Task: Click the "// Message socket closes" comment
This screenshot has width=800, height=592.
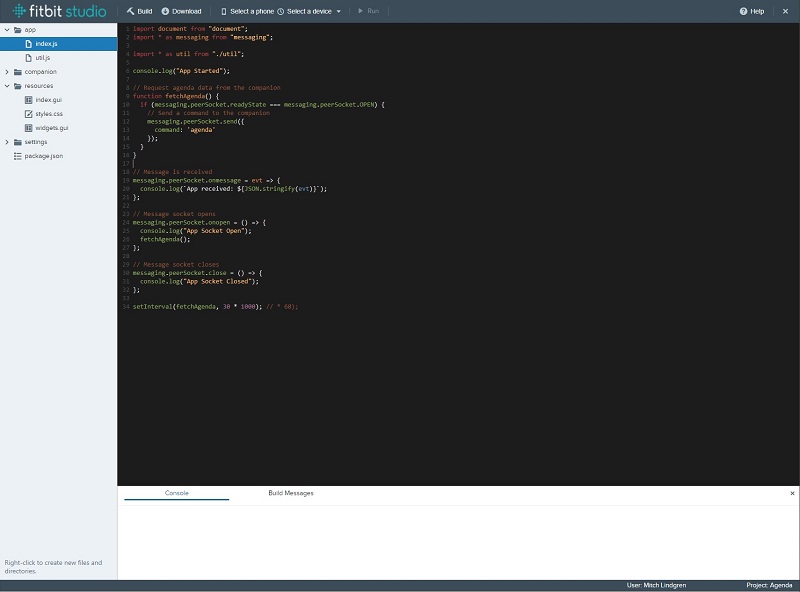Action: pyautogui.click(x=176, y=264)
